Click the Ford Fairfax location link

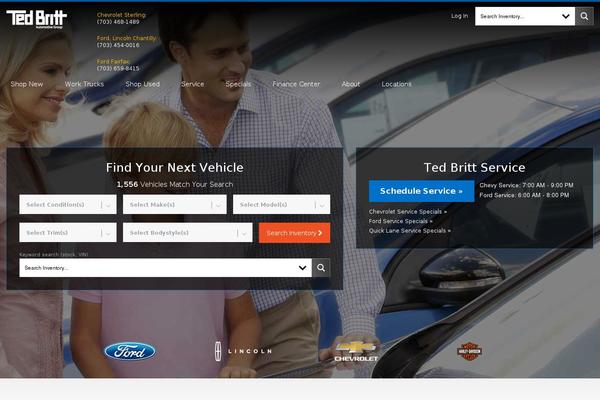[113, 62]
